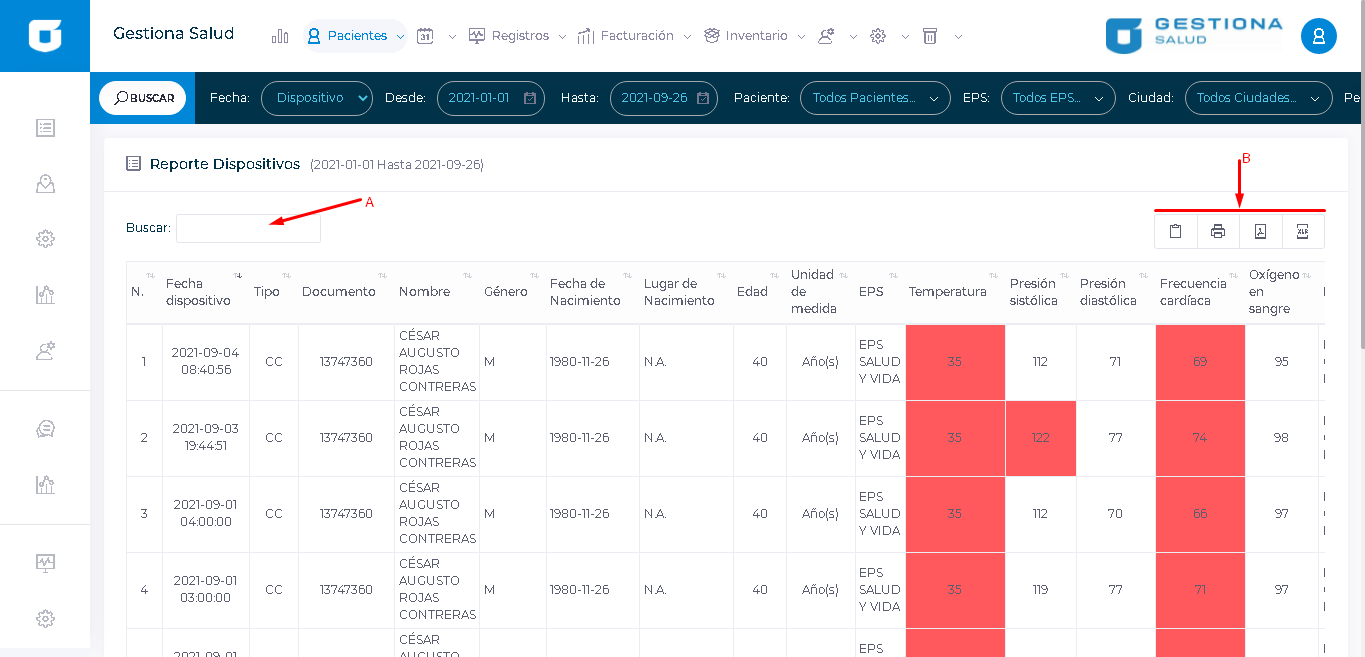Export the report as PDF
The image size is (1365, 657).
1260,232
